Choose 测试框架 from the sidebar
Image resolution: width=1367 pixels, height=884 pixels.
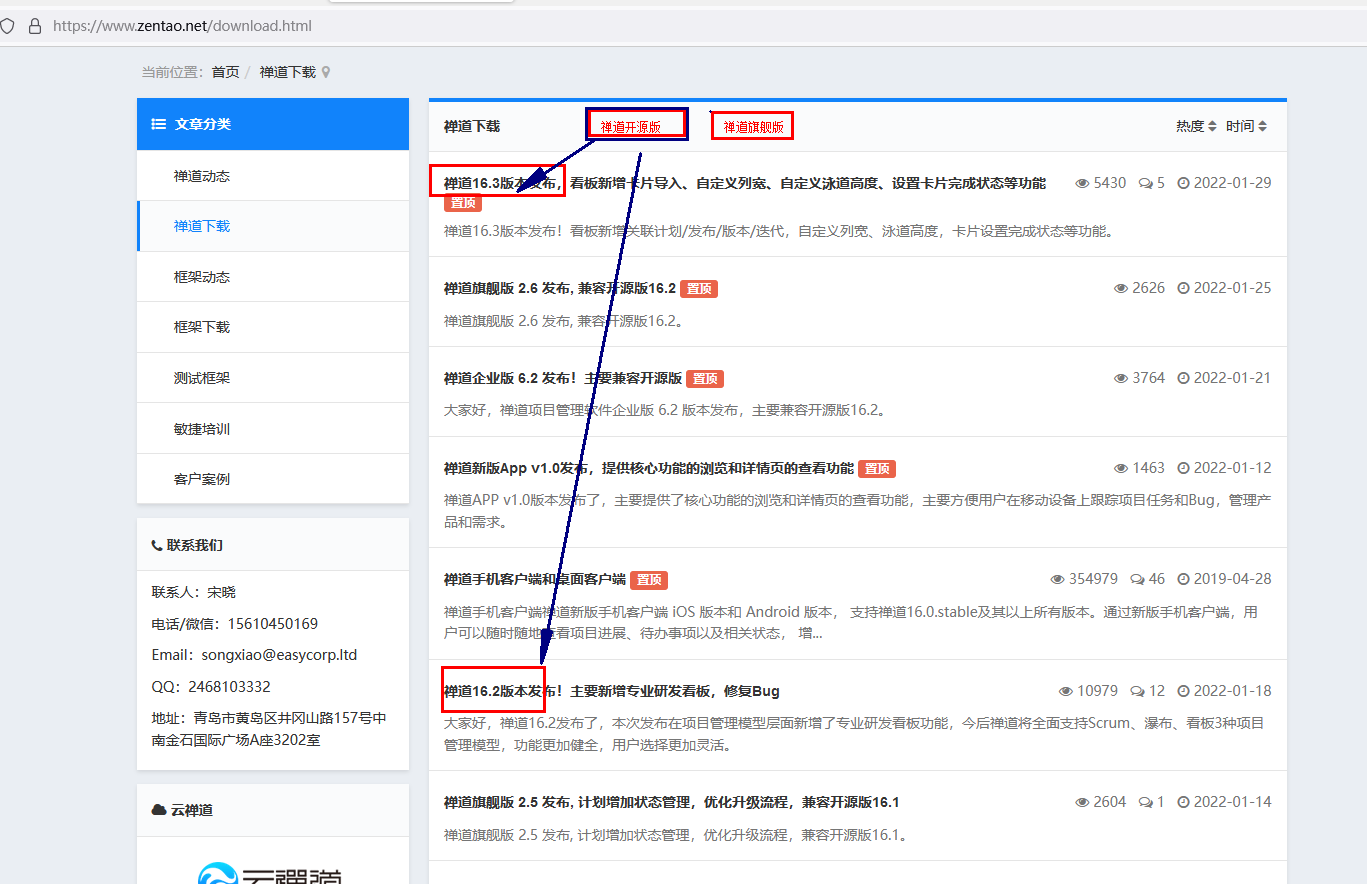(273, 378)
